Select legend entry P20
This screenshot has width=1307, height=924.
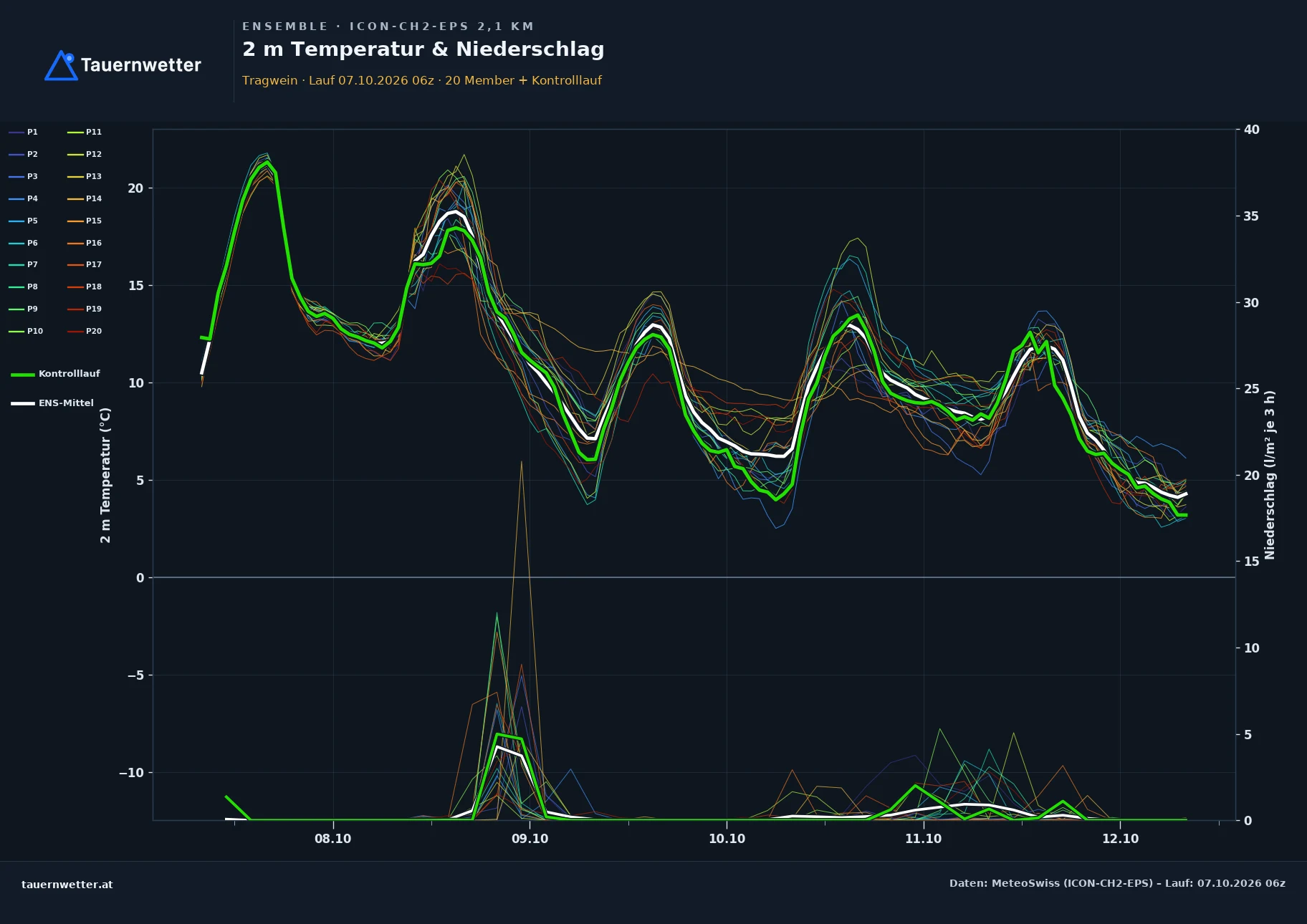coord(85,331)
